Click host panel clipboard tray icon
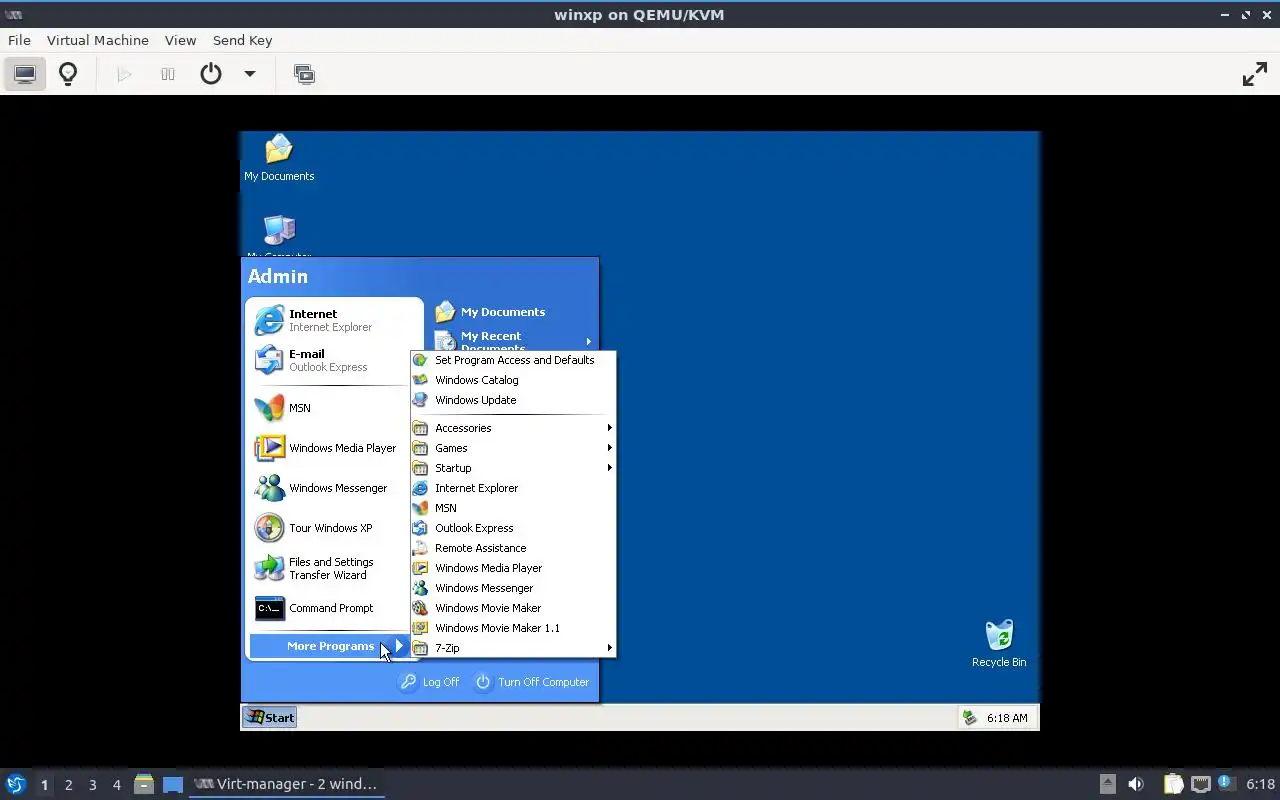The height and width of the screenshot is (800, 1280). 1173,784
